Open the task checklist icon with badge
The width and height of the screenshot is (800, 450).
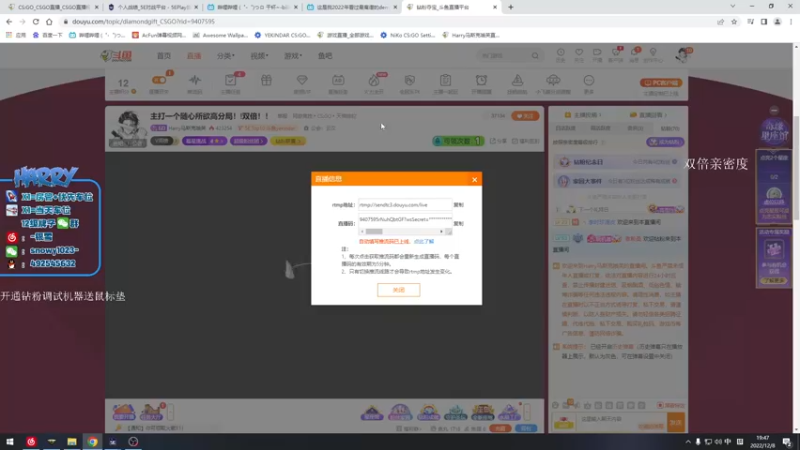pyautogui.click(x=231, y=80)
